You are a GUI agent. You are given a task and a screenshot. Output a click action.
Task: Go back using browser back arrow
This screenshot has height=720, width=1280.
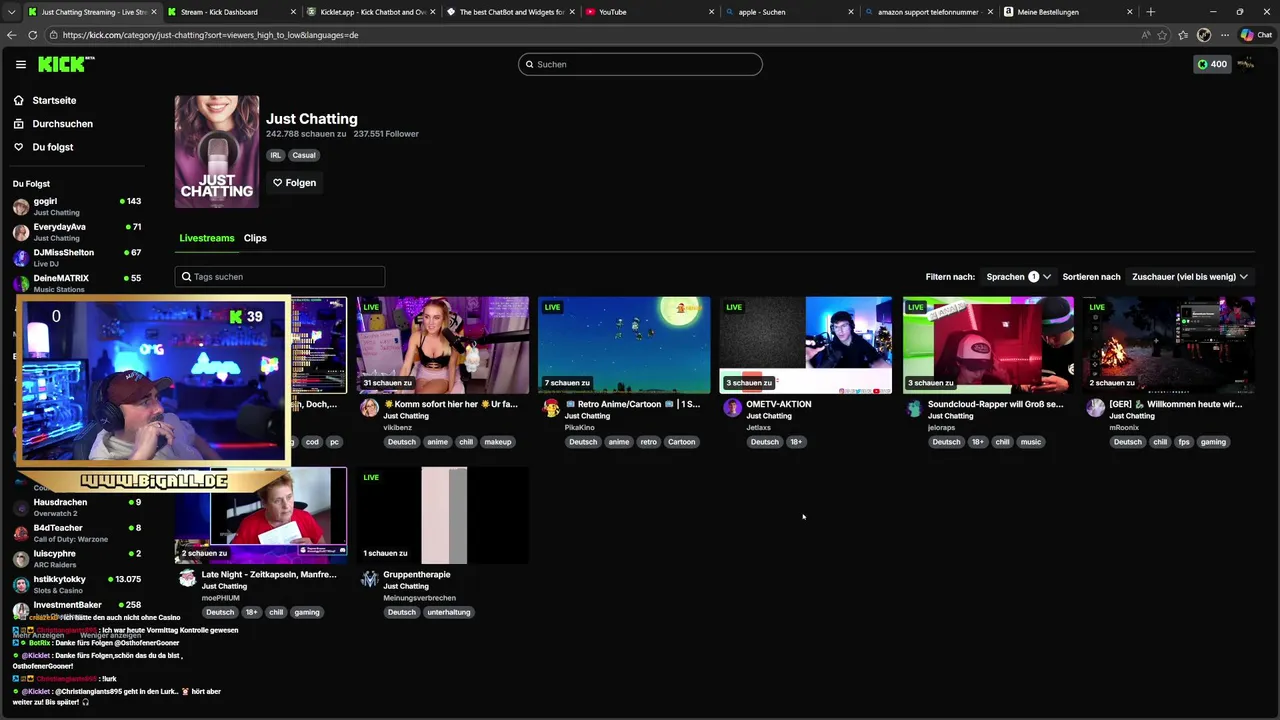point(12,35)
